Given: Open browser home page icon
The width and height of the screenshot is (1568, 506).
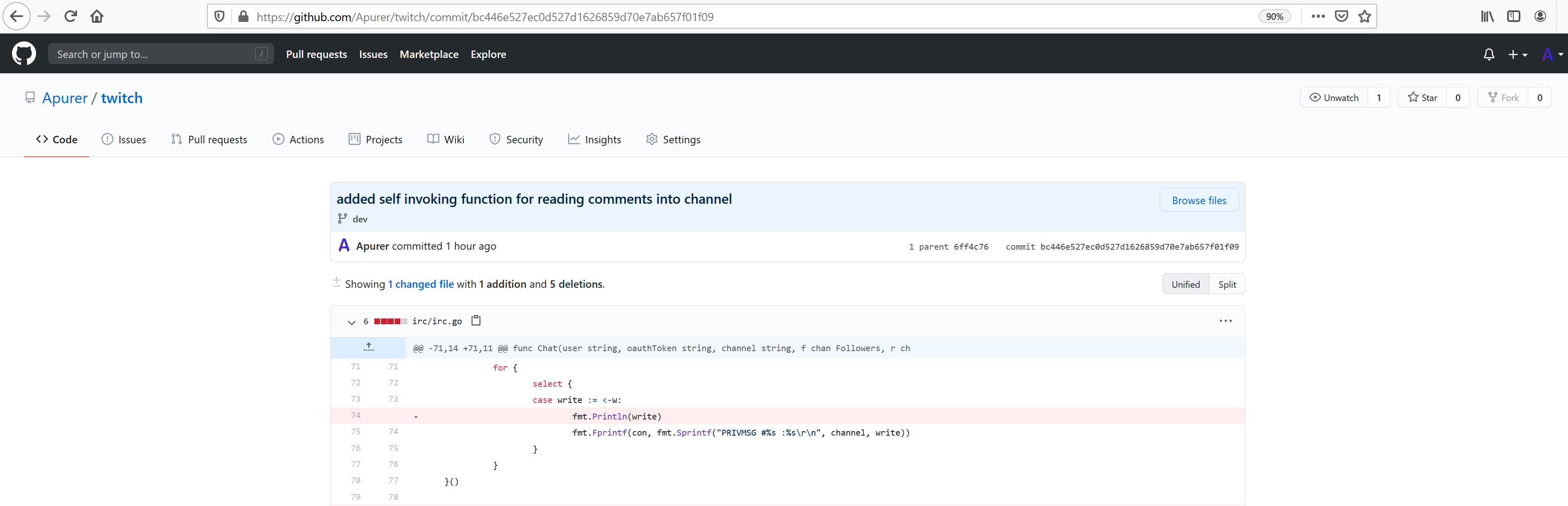Looking at the screenshot, I should click(97, 17).
